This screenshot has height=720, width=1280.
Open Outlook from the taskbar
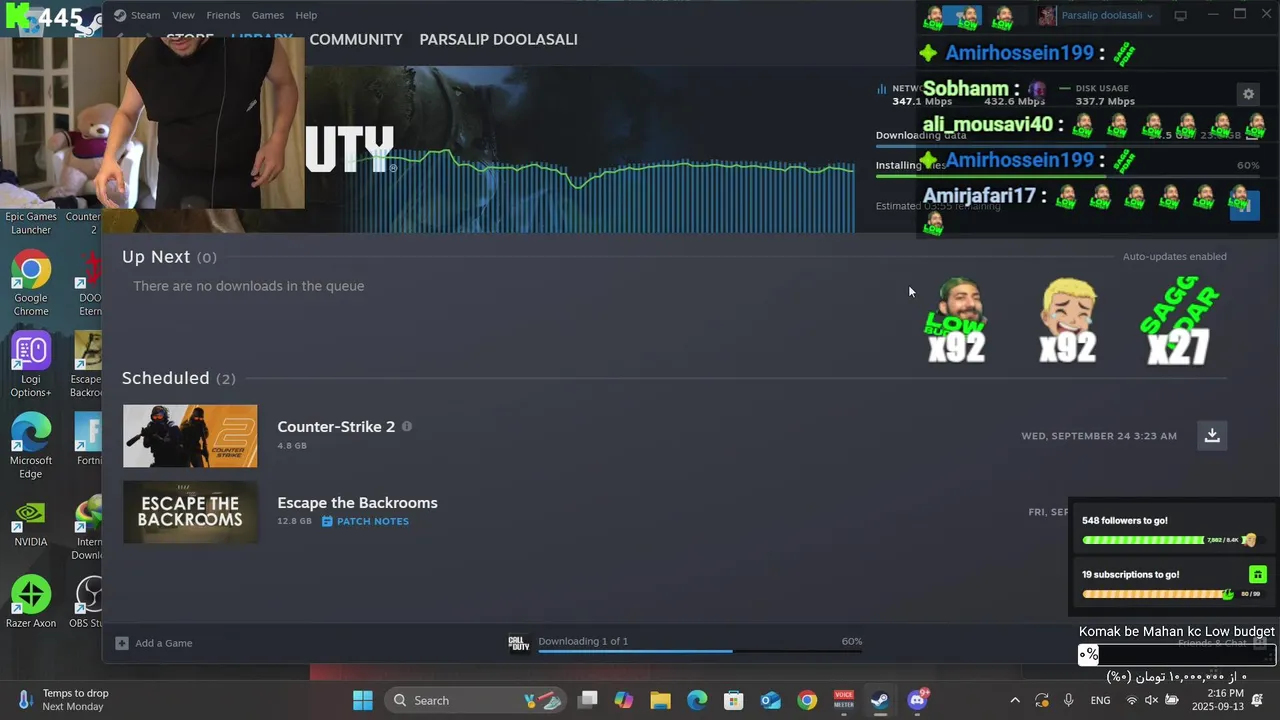pos(770,700)
